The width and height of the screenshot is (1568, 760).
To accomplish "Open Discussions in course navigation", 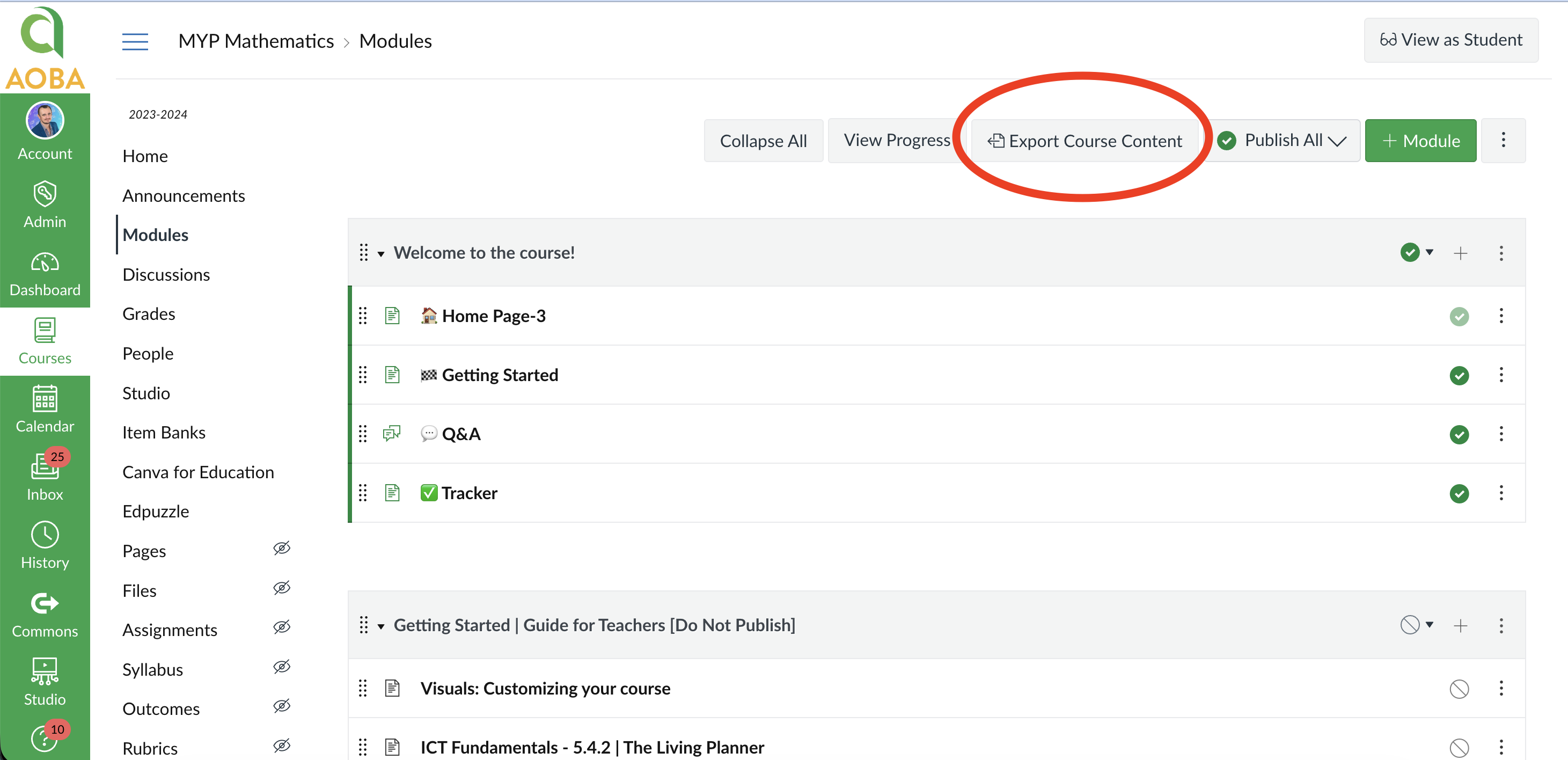I will 166,275.
